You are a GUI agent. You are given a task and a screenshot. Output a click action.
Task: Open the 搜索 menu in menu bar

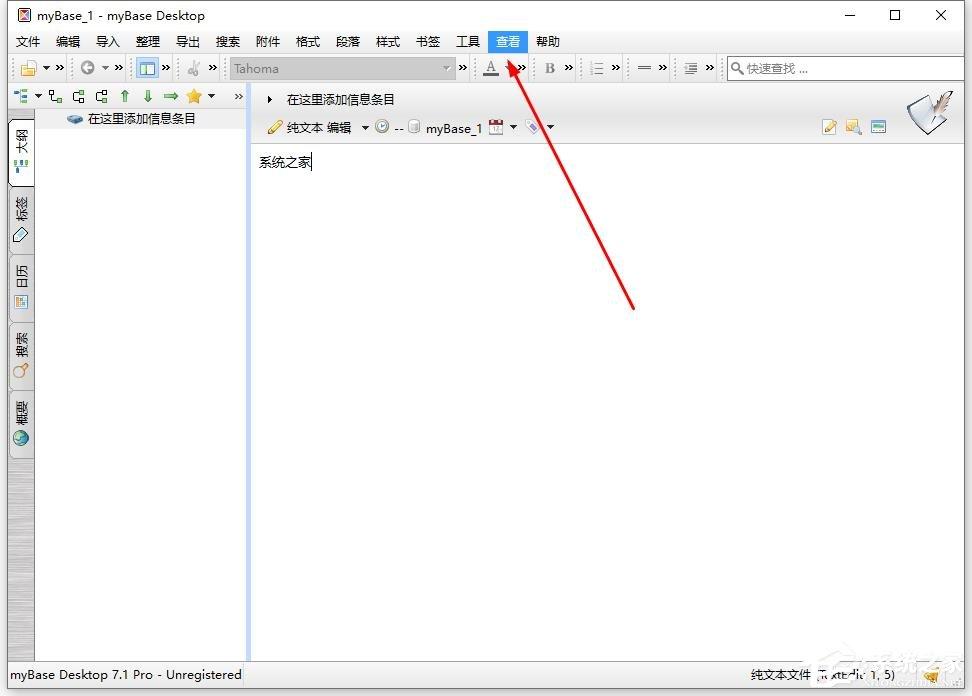click(x=228, y=42)
